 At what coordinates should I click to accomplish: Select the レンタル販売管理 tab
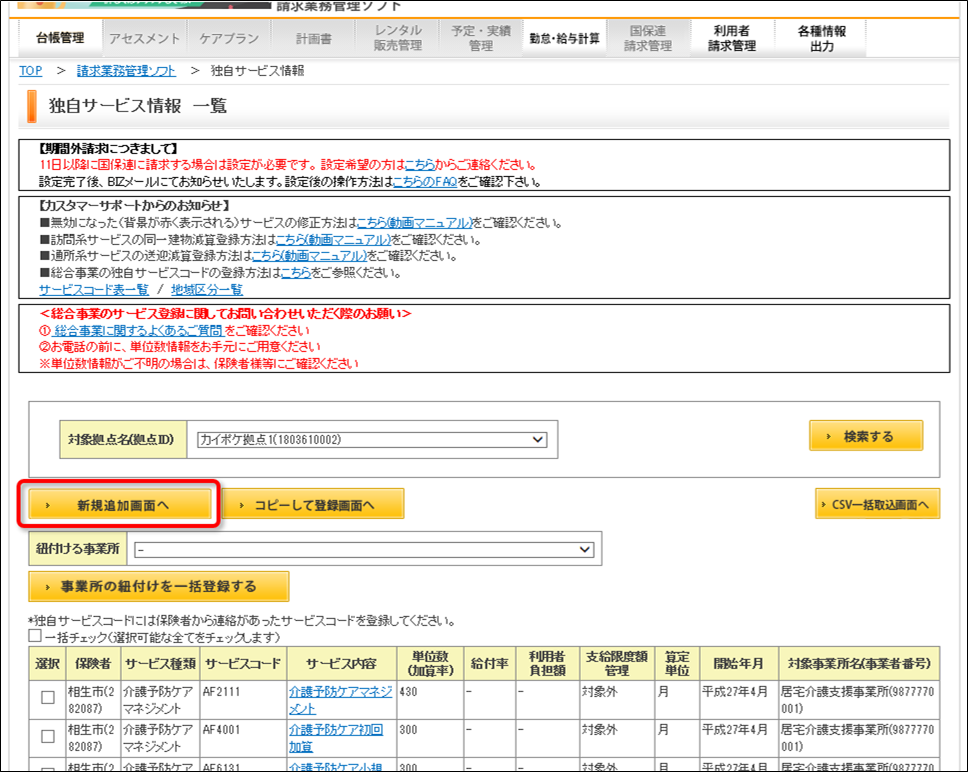[x=398, y=38]
